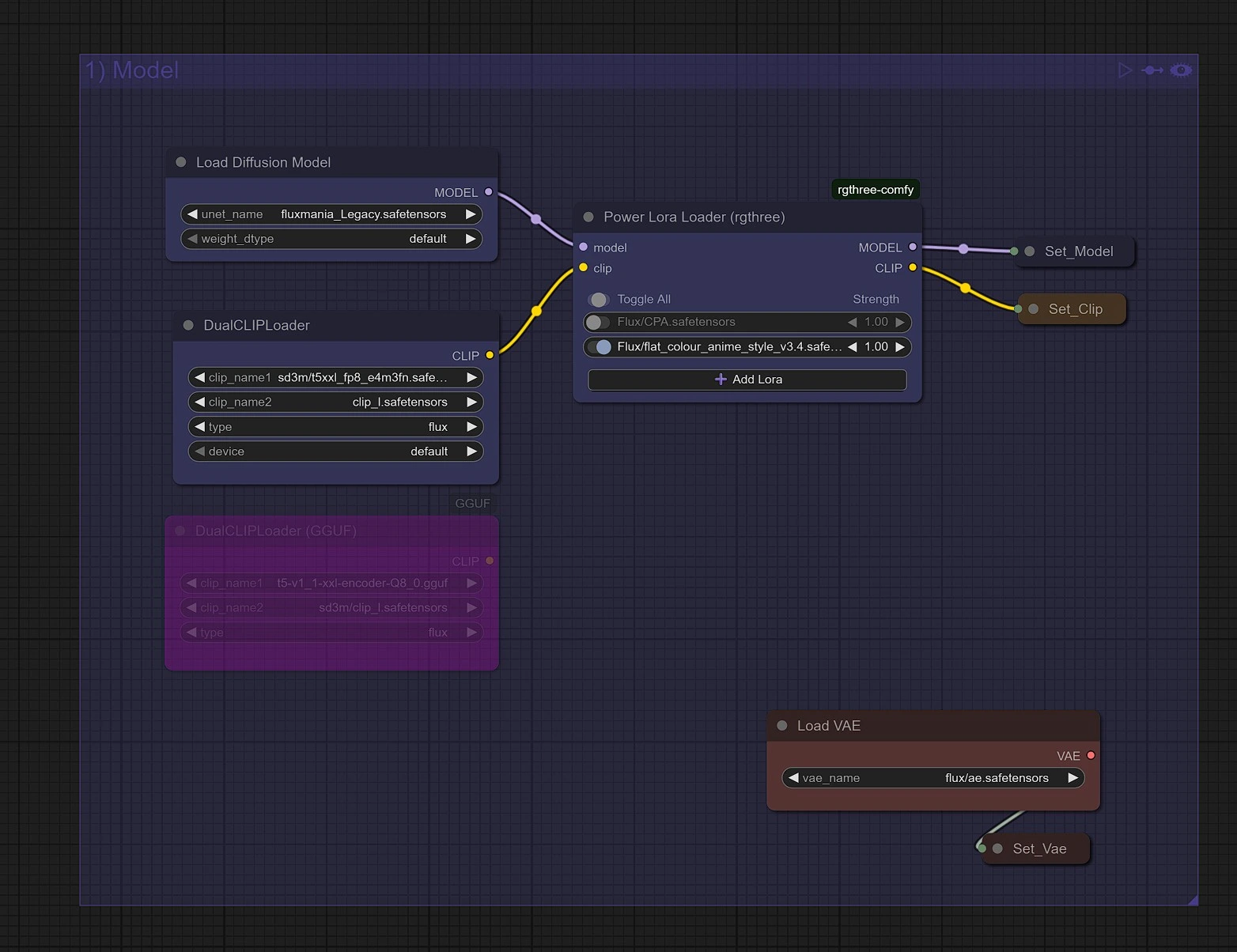The height and width of the screenshot is (952, 1237).
Task: Click the 1.00 strength value of Flux/CPA lora
Action: tap(876, 322)
